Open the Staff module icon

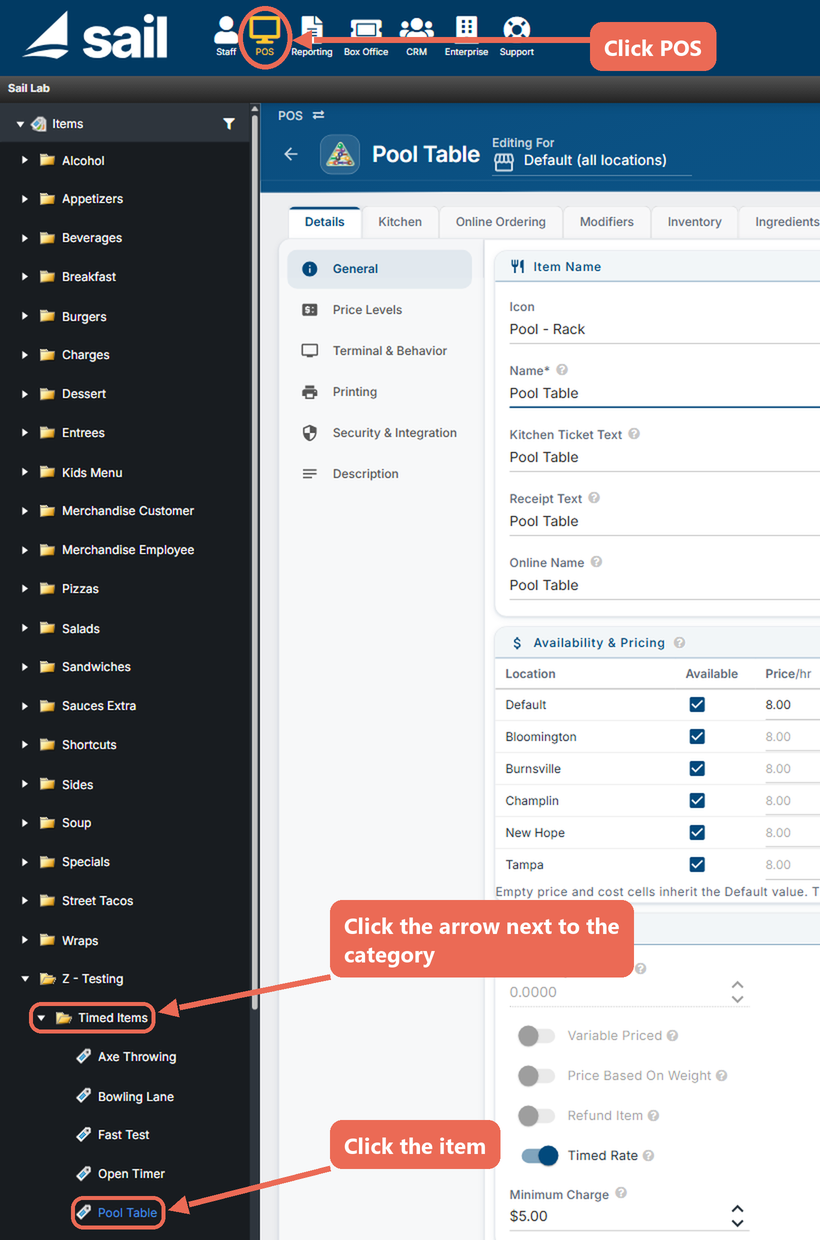tap(227, 36)
